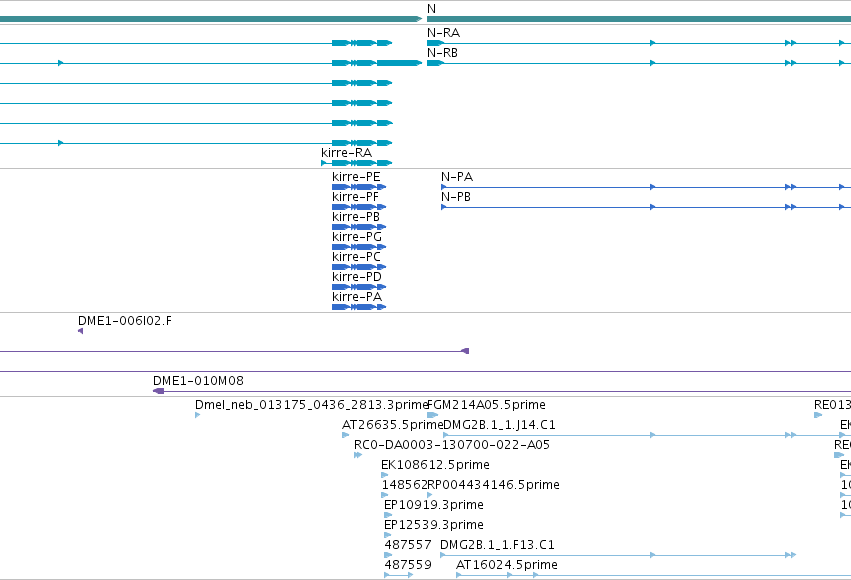Image resolution: width=851 pixels, height=580 pixels.
Task: Select the EK108612.5prime EST label
Action: [435, 466]
